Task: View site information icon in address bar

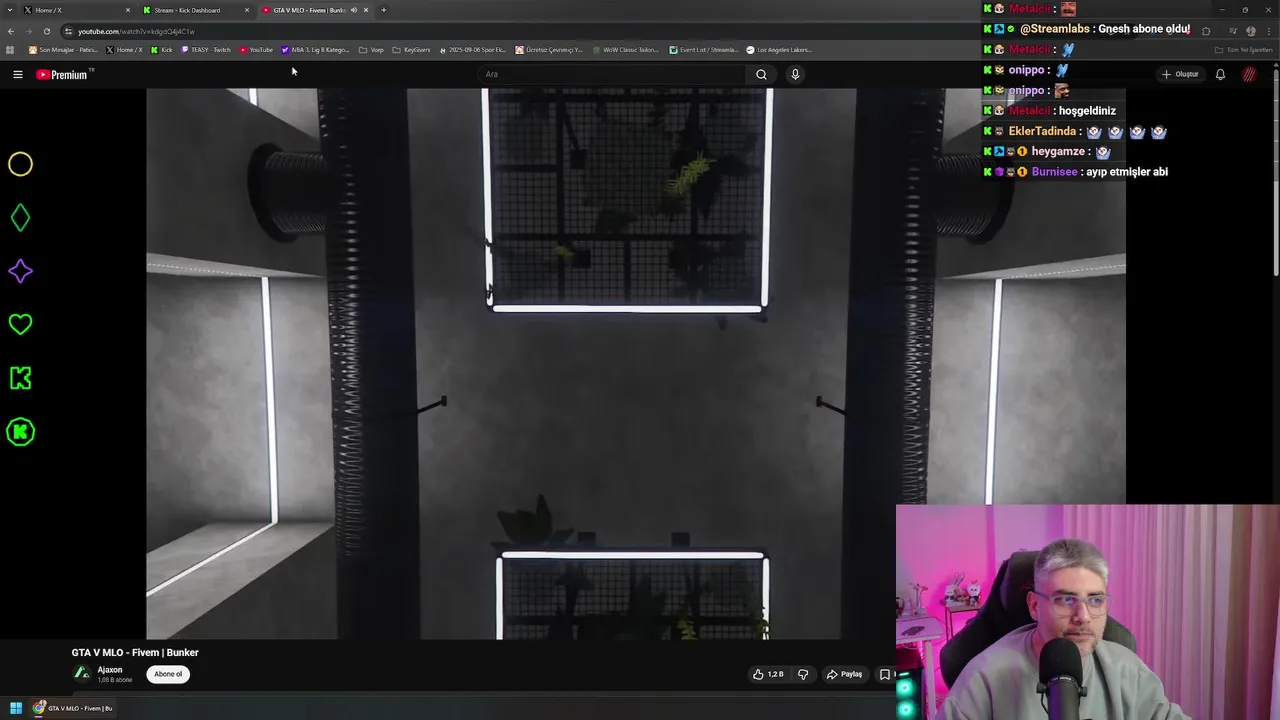Action: click(x=68, y=31)
